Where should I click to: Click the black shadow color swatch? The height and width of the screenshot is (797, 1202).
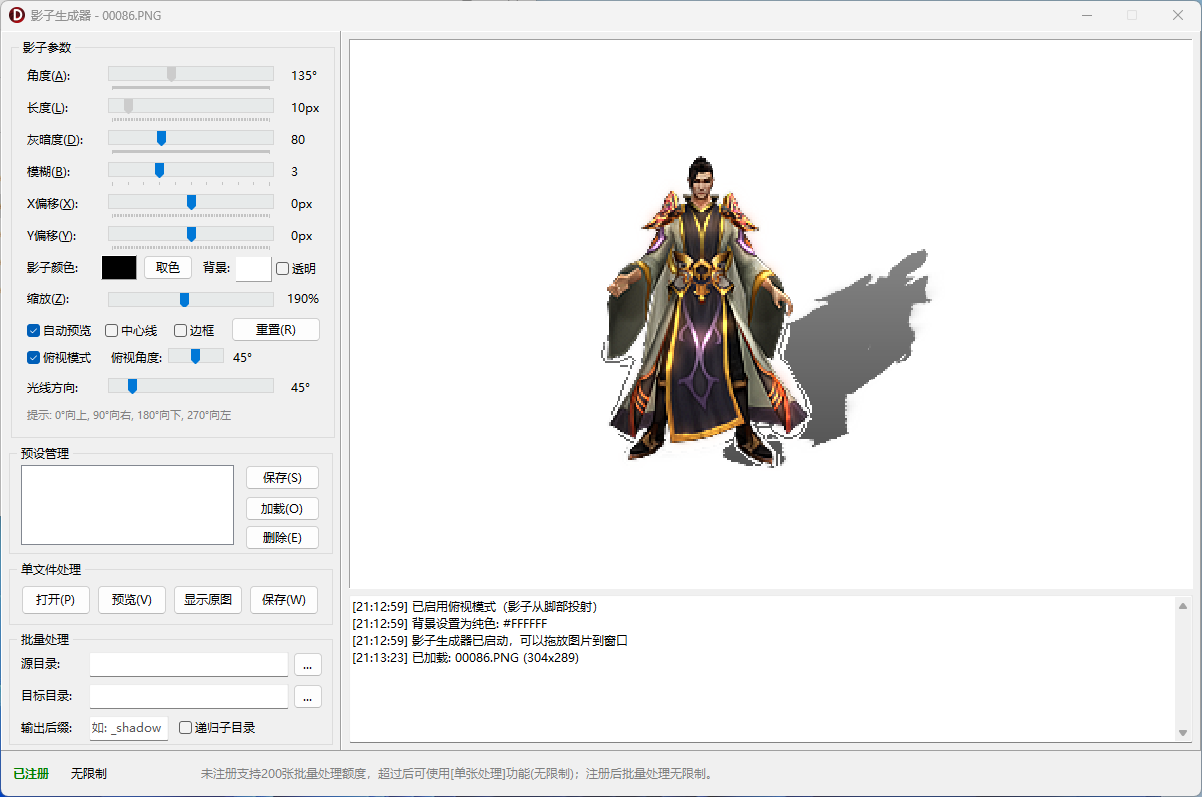[x=118, y=267]
